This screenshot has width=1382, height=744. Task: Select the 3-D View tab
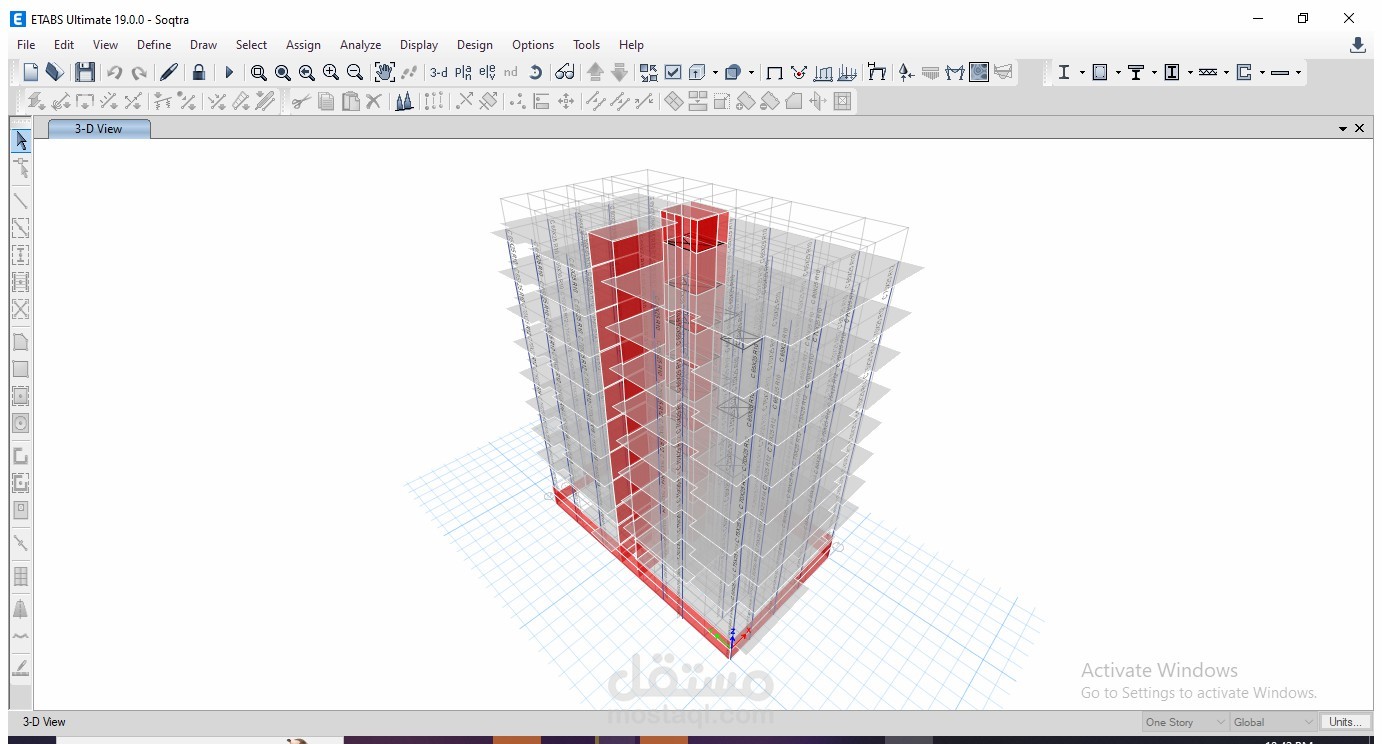[99, 129]
